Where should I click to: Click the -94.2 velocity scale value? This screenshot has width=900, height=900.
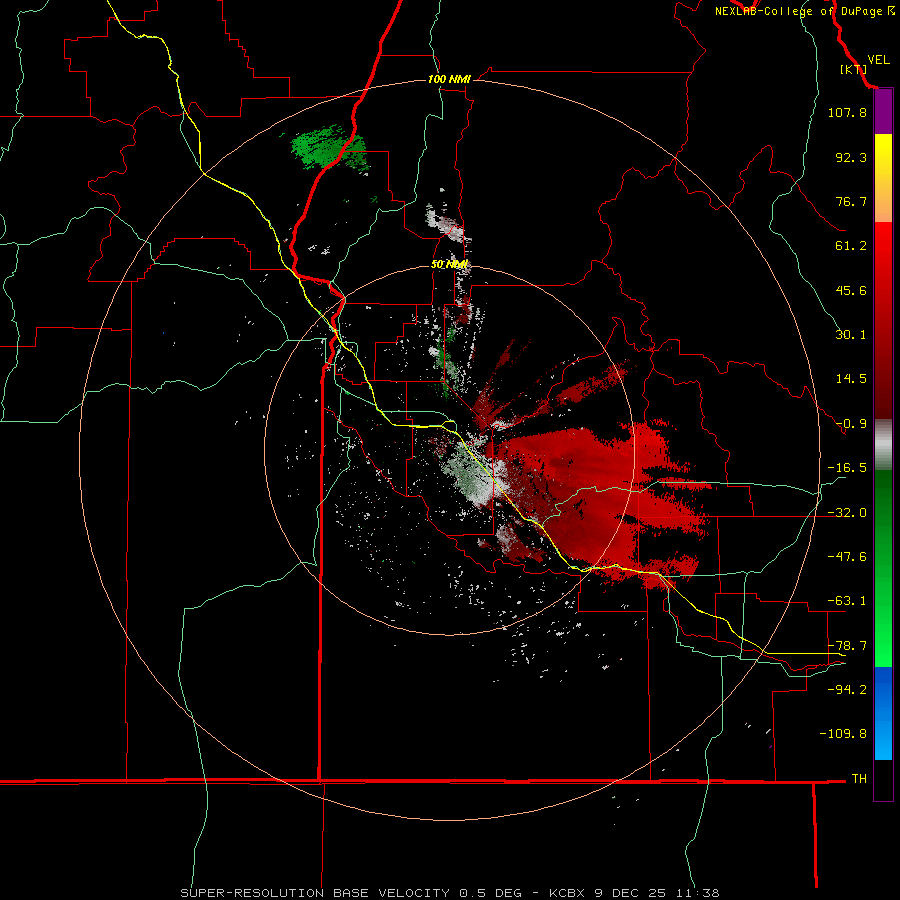(x=847, y=690)
